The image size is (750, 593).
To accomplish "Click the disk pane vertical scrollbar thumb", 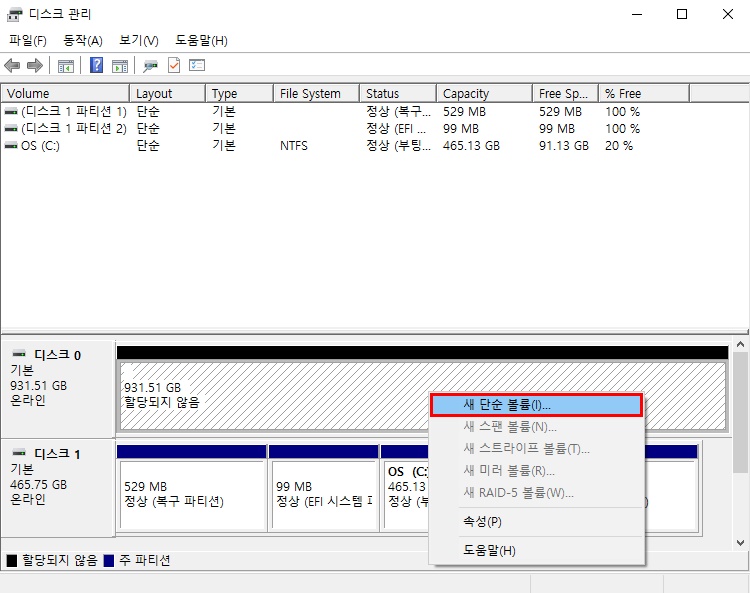I will pos(740,413).
